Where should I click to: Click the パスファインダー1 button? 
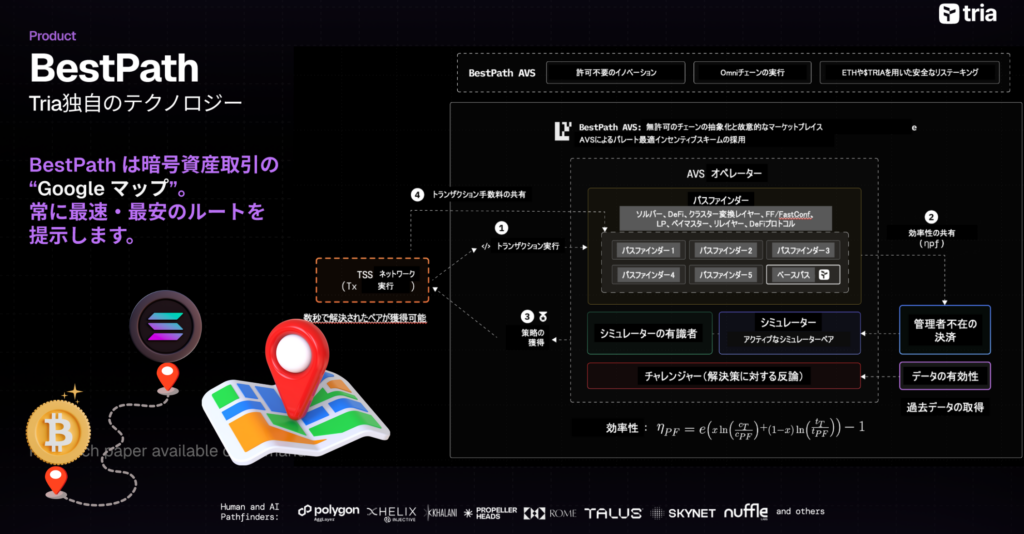click(649, 250)
